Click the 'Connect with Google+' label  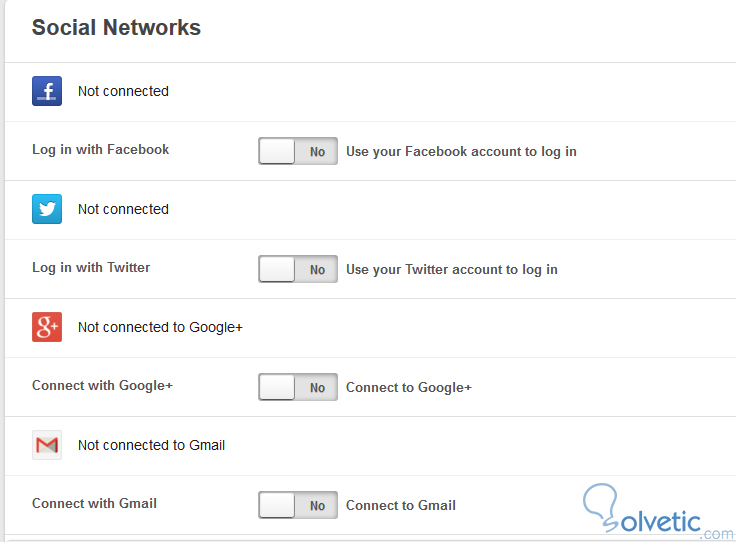pos(102,386)
